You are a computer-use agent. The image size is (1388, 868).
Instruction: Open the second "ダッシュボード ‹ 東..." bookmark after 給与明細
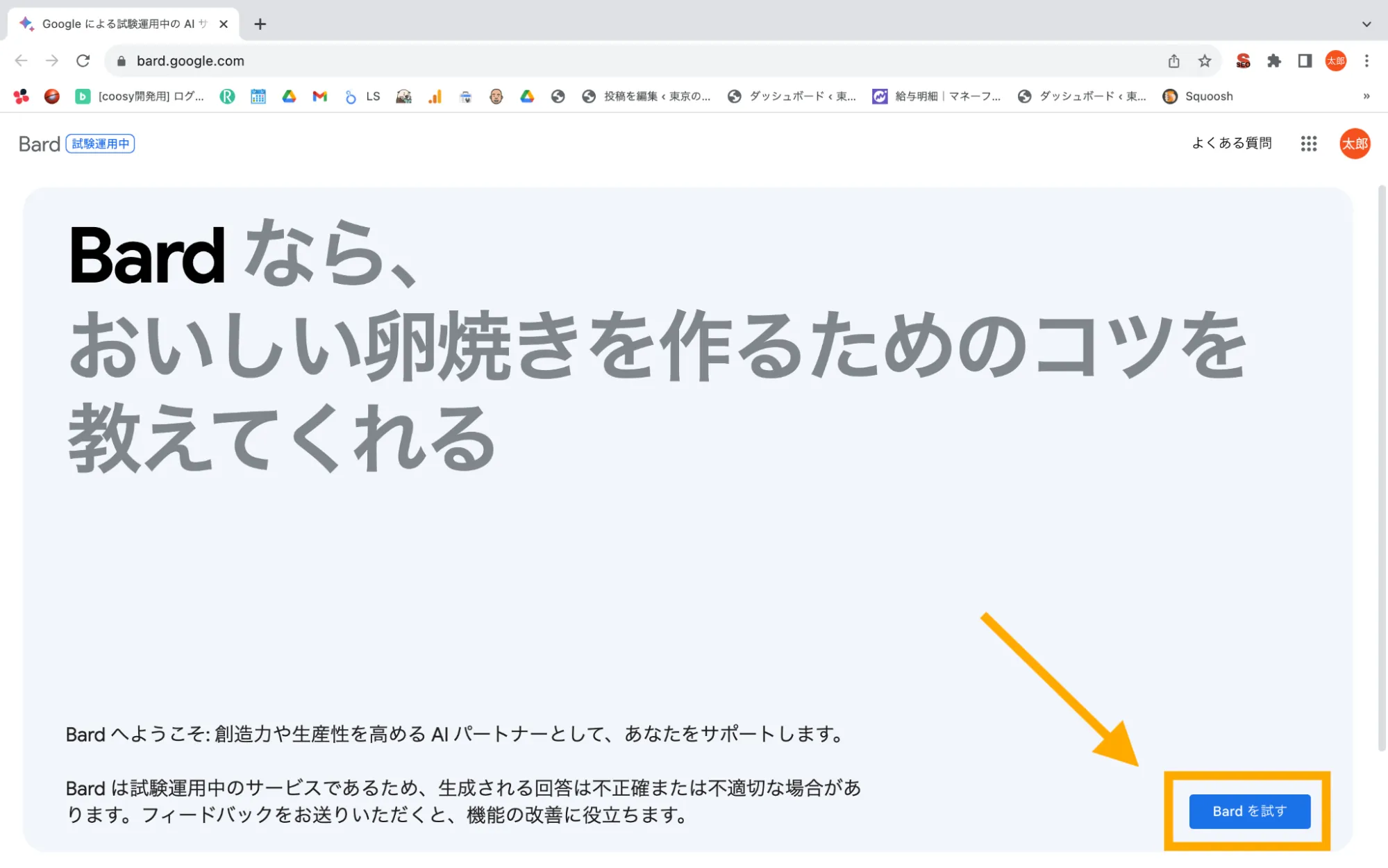[1082, 97]
